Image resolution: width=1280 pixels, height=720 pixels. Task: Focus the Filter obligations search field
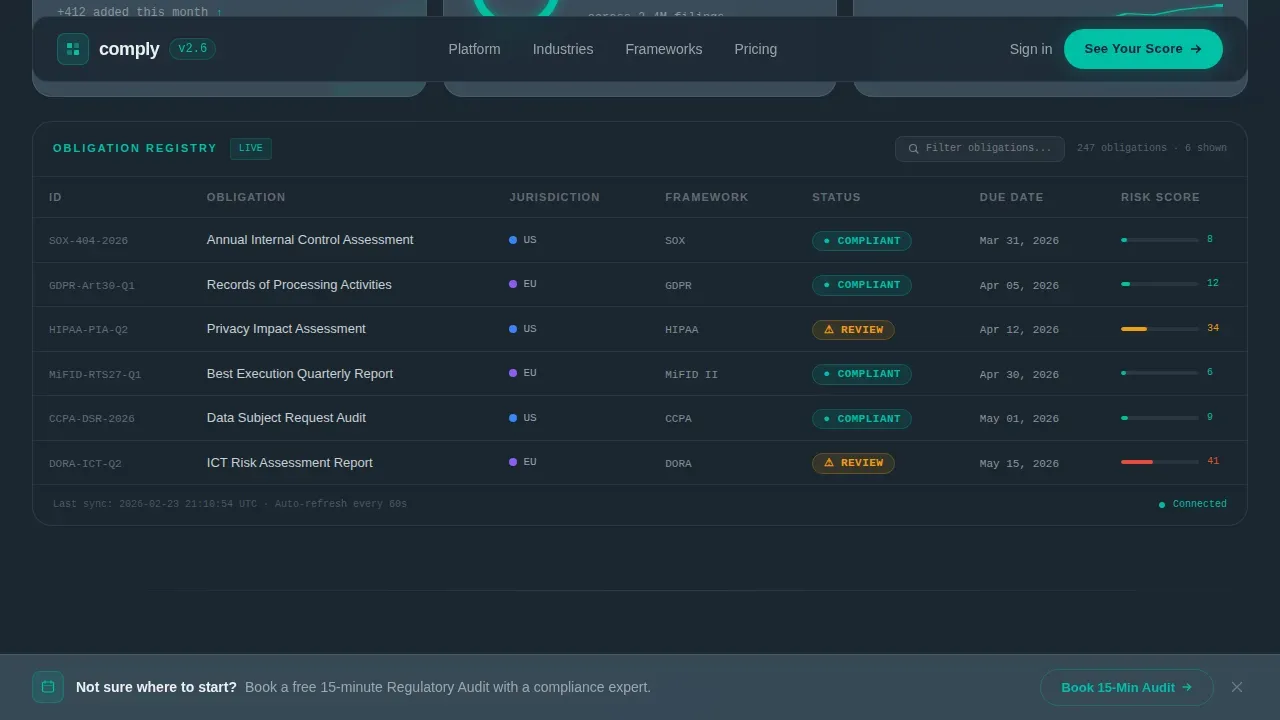[980, 148]
